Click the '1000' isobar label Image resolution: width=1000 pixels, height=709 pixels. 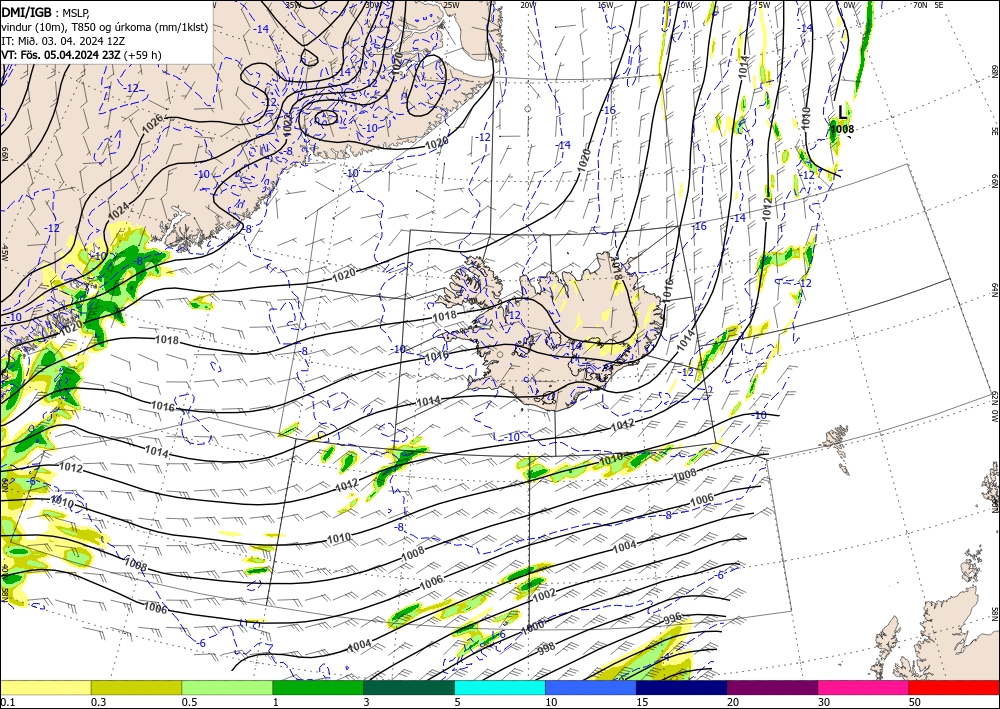(533, 626)
